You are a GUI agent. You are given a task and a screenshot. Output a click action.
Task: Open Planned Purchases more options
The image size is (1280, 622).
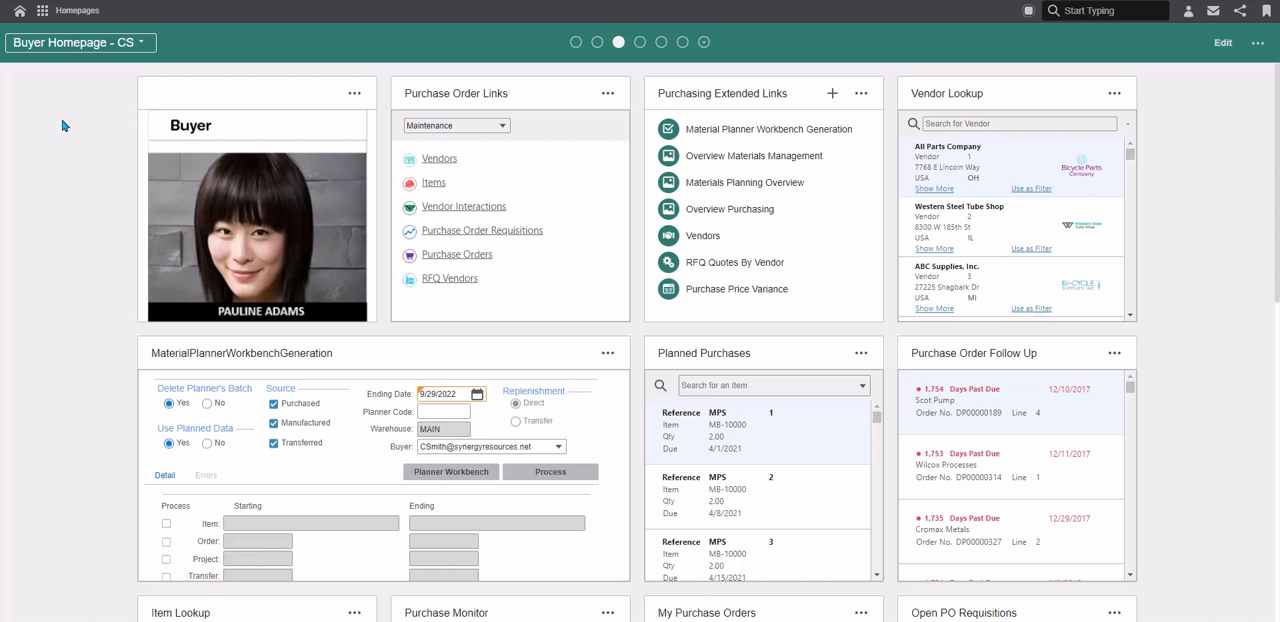coord(861,353)
